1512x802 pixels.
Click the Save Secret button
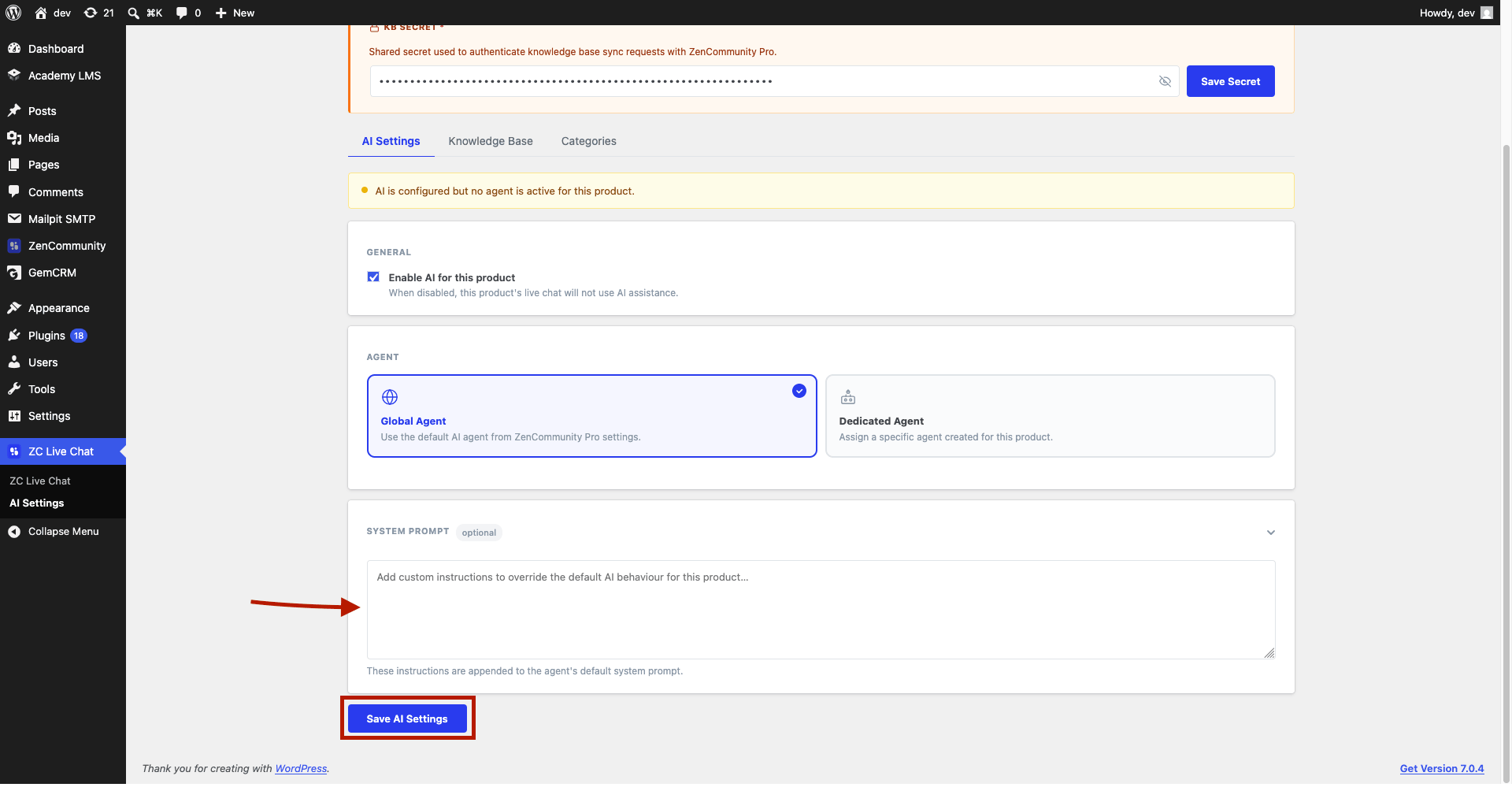[x=1230, y=81]
